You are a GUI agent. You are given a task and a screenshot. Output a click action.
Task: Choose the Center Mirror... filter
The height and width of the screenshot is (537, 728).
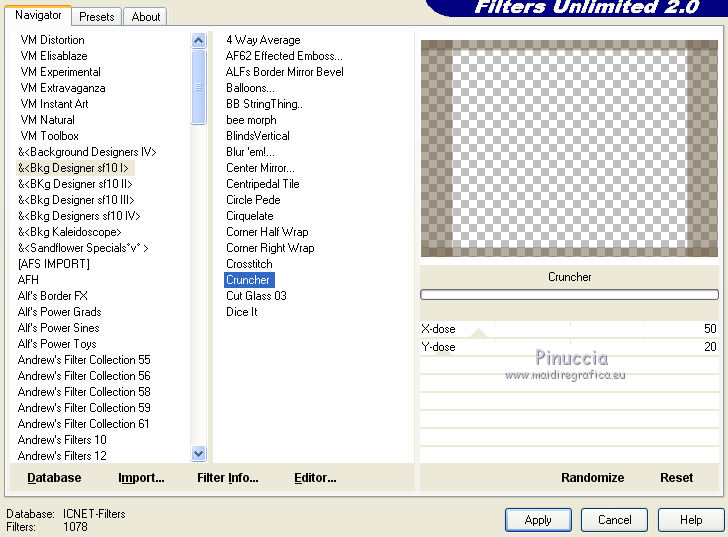(260, 168)
